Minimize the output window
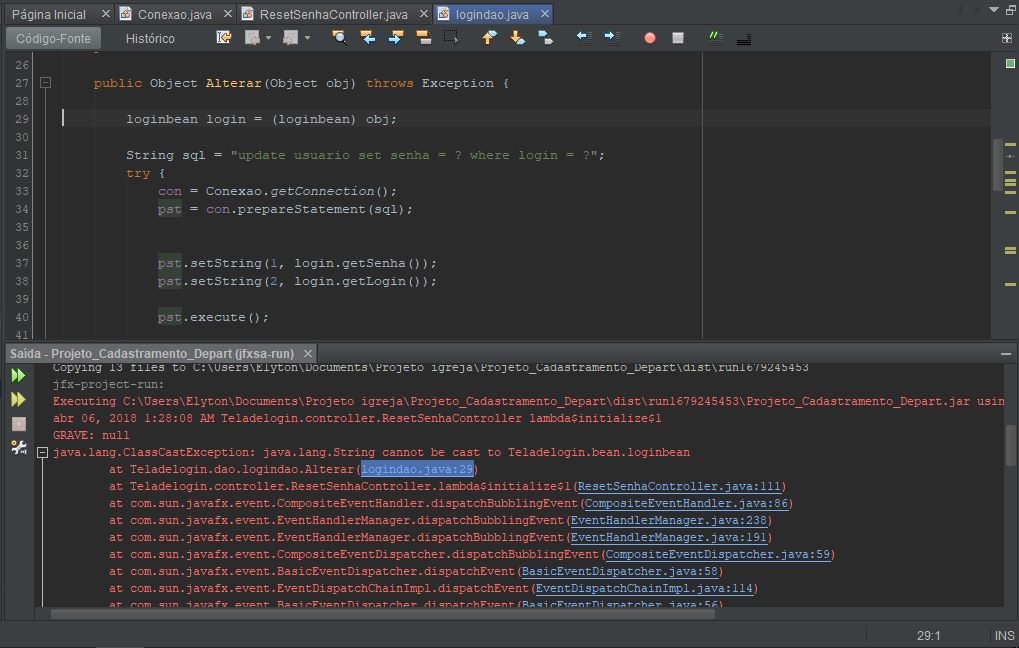 tap(1006, 354)
